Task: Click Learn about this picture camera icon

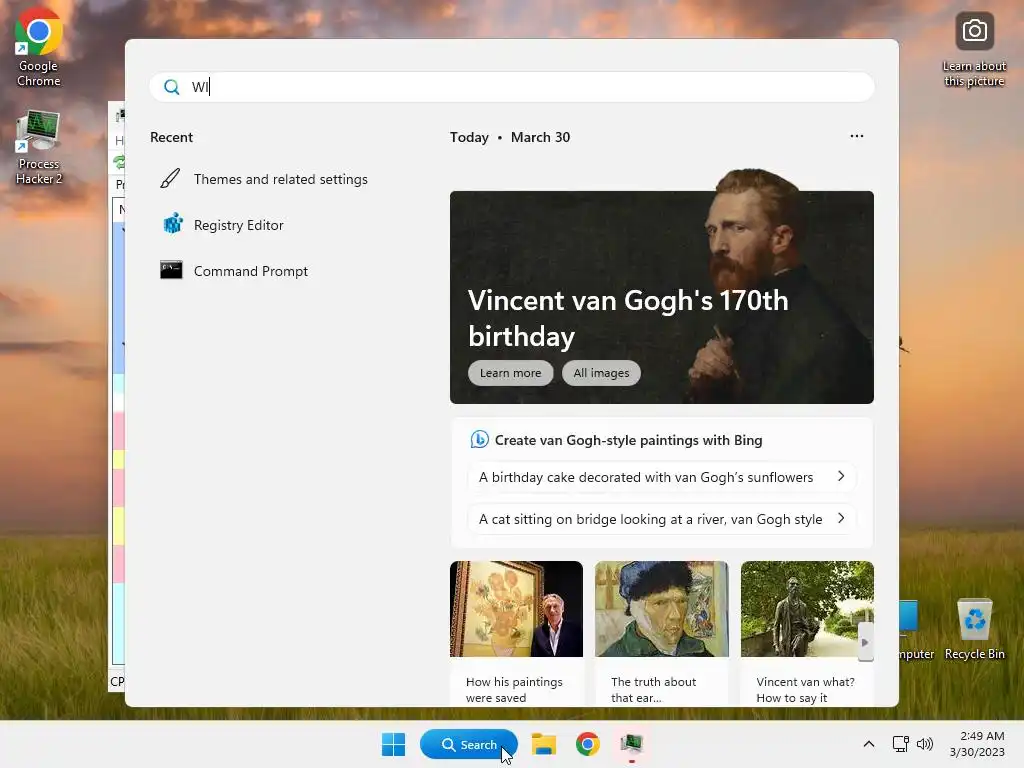Action: click(974, 31)
